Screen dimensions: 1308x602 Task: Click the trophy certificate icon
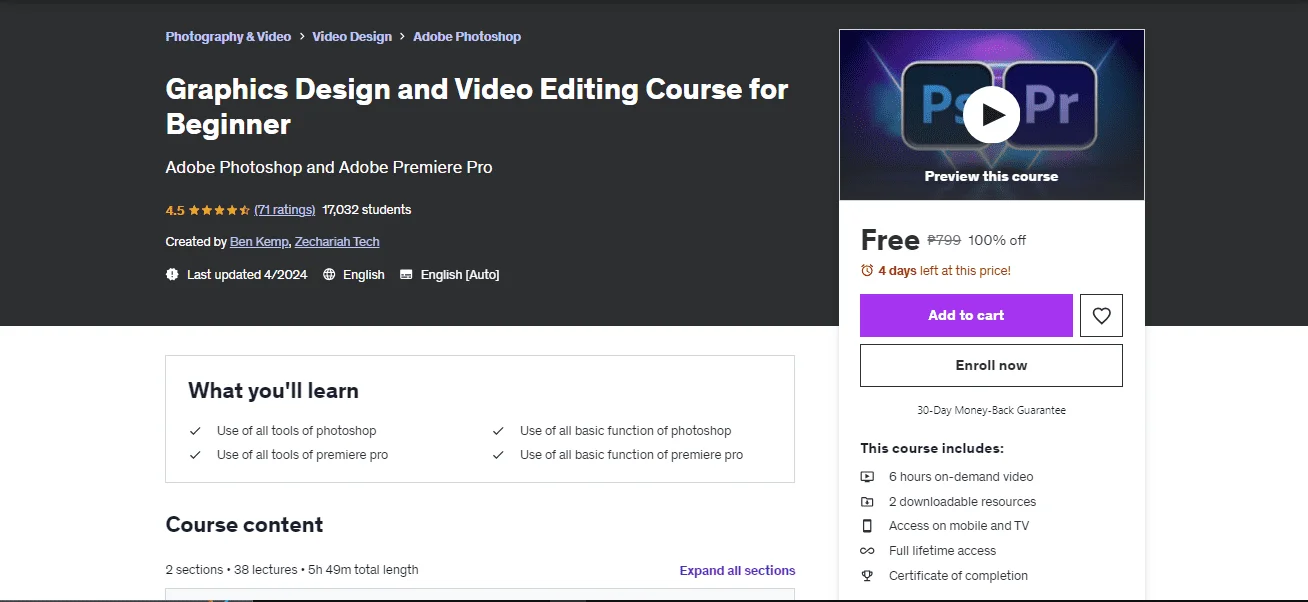[x=867, y=576]
